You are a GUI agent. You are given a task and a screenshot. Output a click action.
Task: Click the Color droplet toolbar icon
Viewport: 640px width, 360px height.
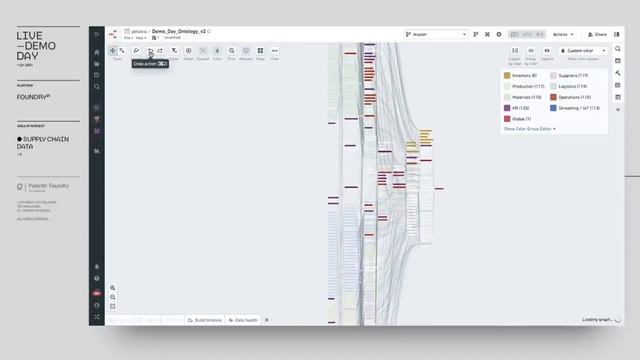(217, 51)
